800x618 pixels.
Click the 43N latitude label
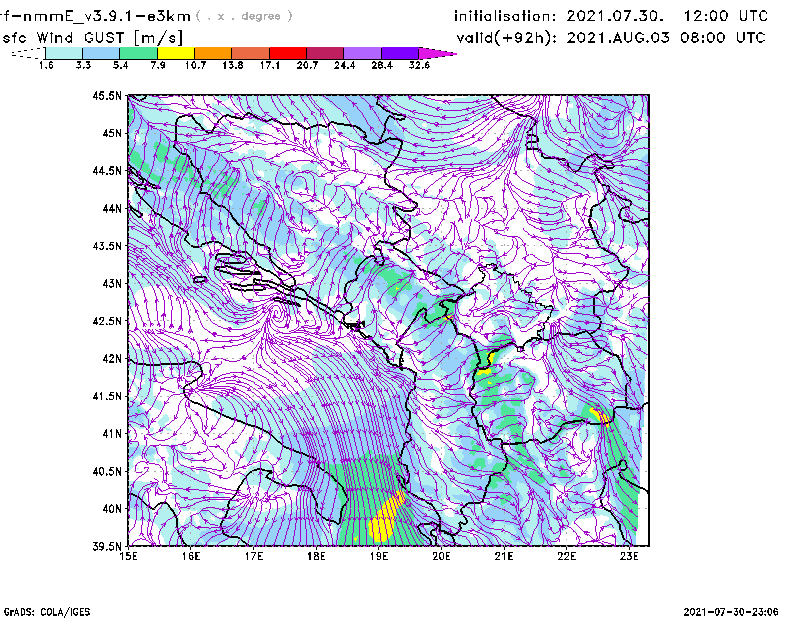(x=112, y=283)
